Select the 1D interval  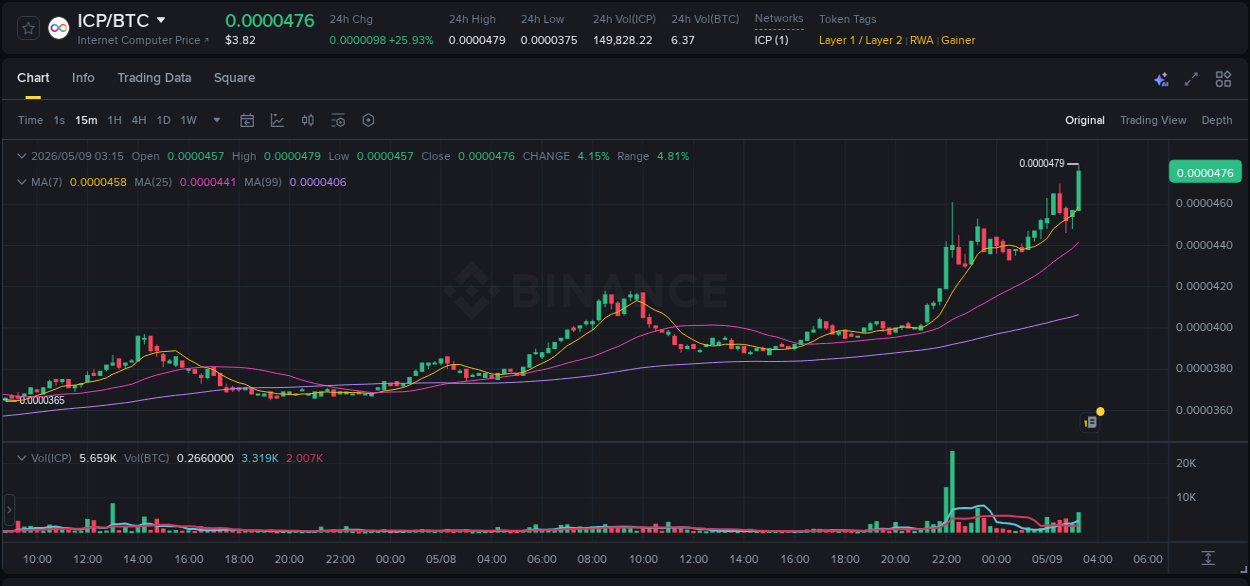click(163, 120)
